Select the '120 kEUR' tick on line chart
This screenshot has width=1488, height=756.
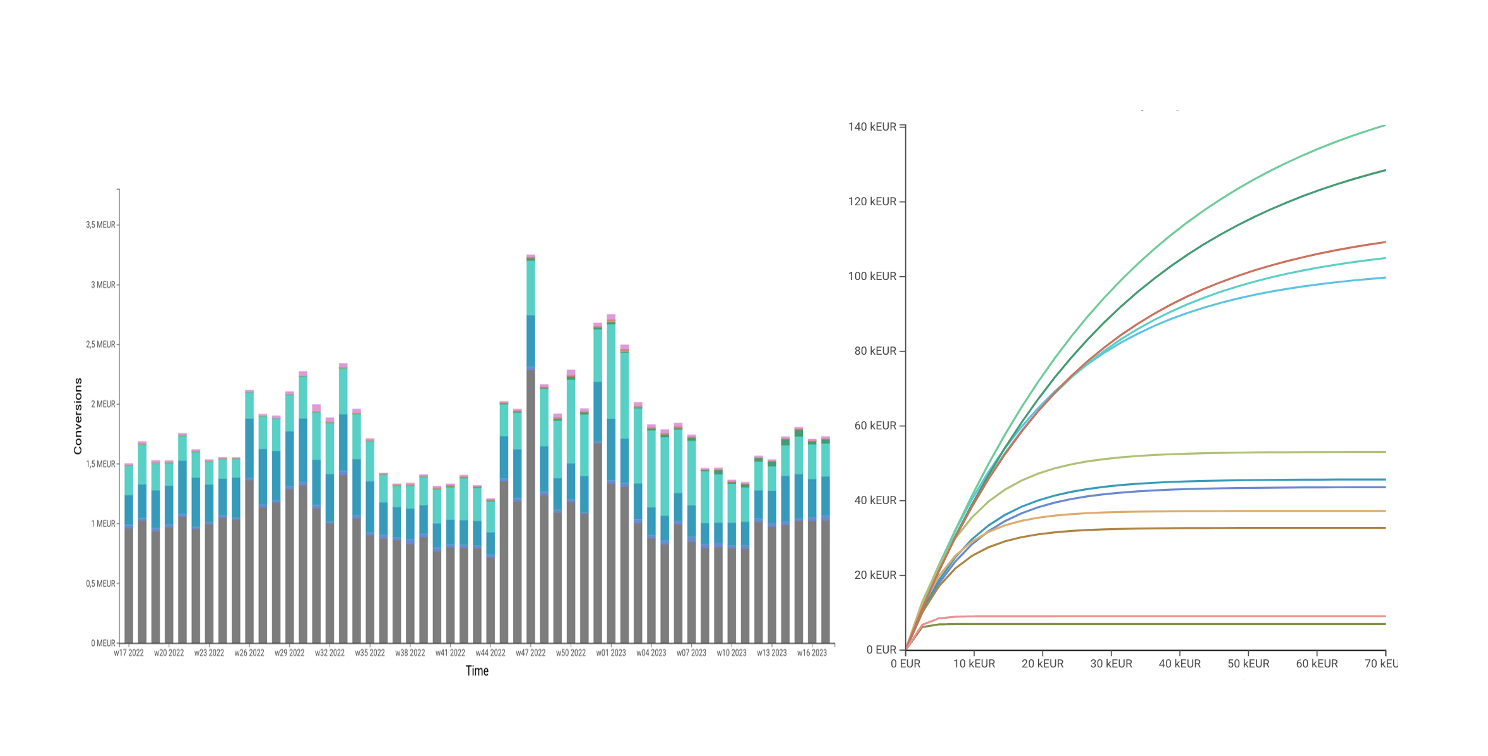point(874,201)
